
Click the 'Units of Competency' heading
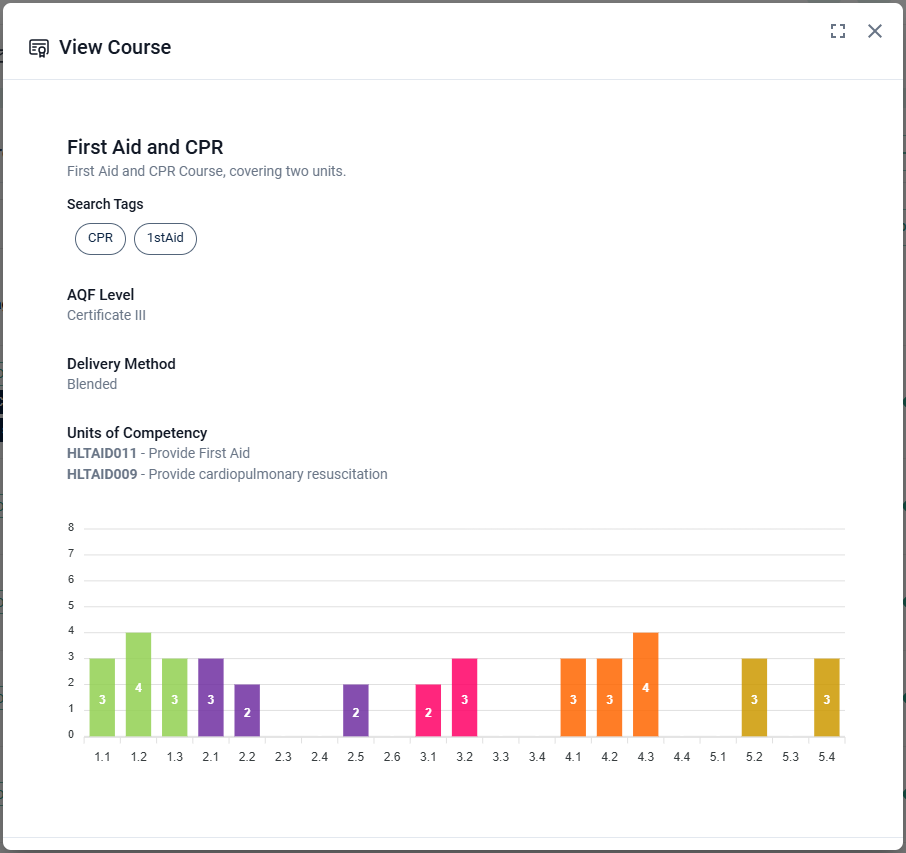click(137, 433)
